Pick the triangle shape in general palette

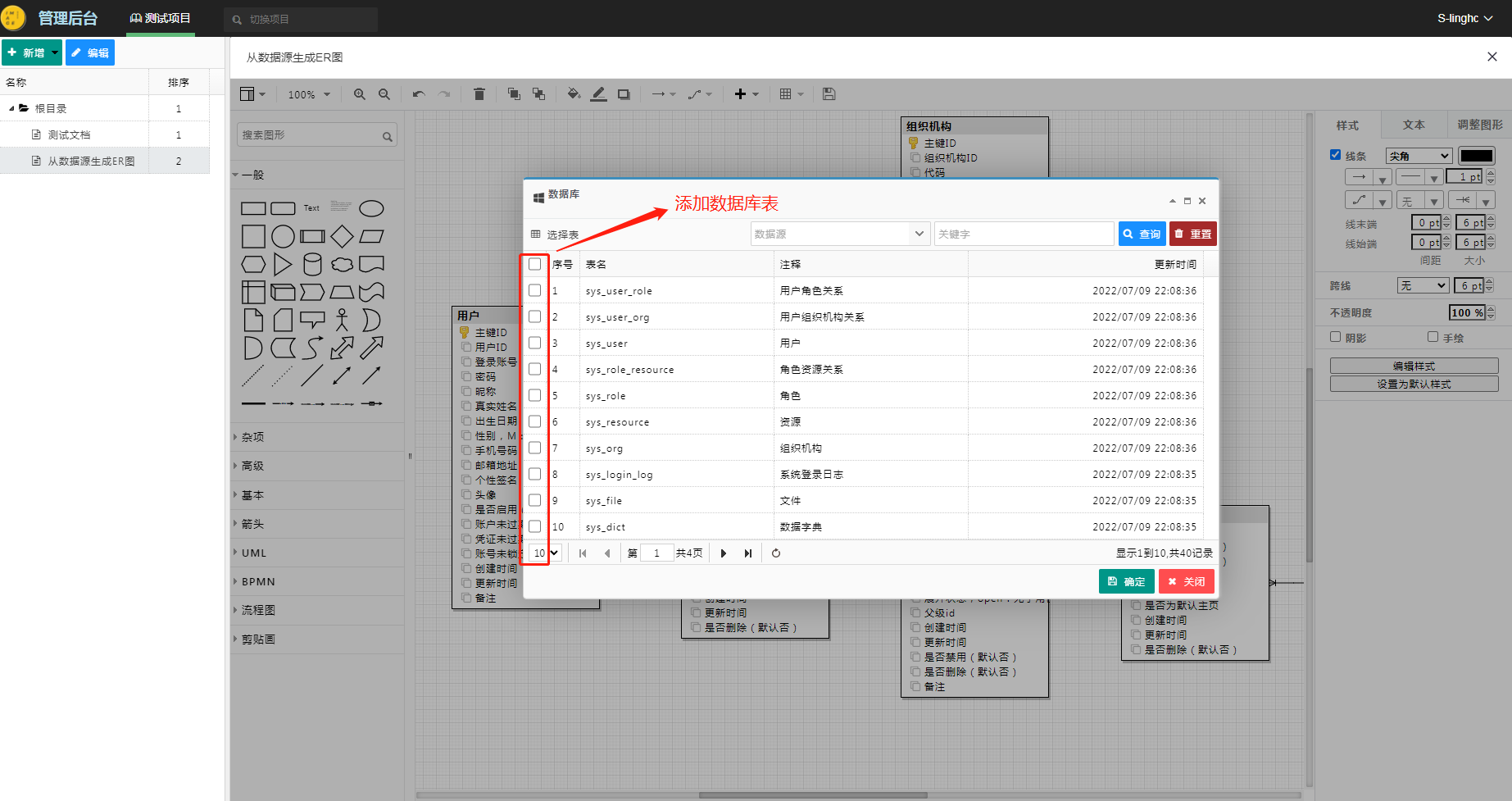click(x=283, y=264)
